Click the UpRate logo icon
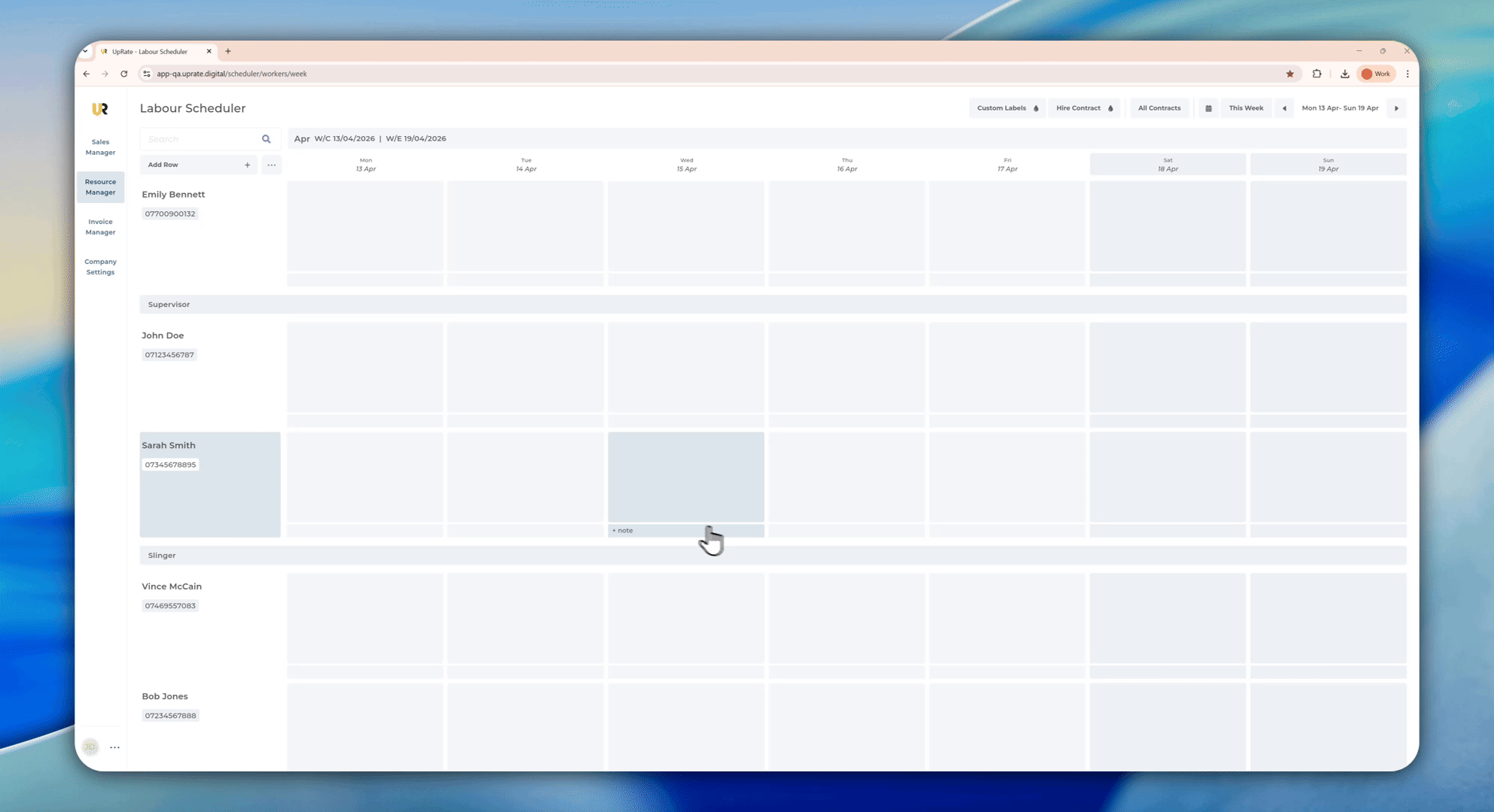The width and height of the screenshot is (1494, 812). click(100, 109)
